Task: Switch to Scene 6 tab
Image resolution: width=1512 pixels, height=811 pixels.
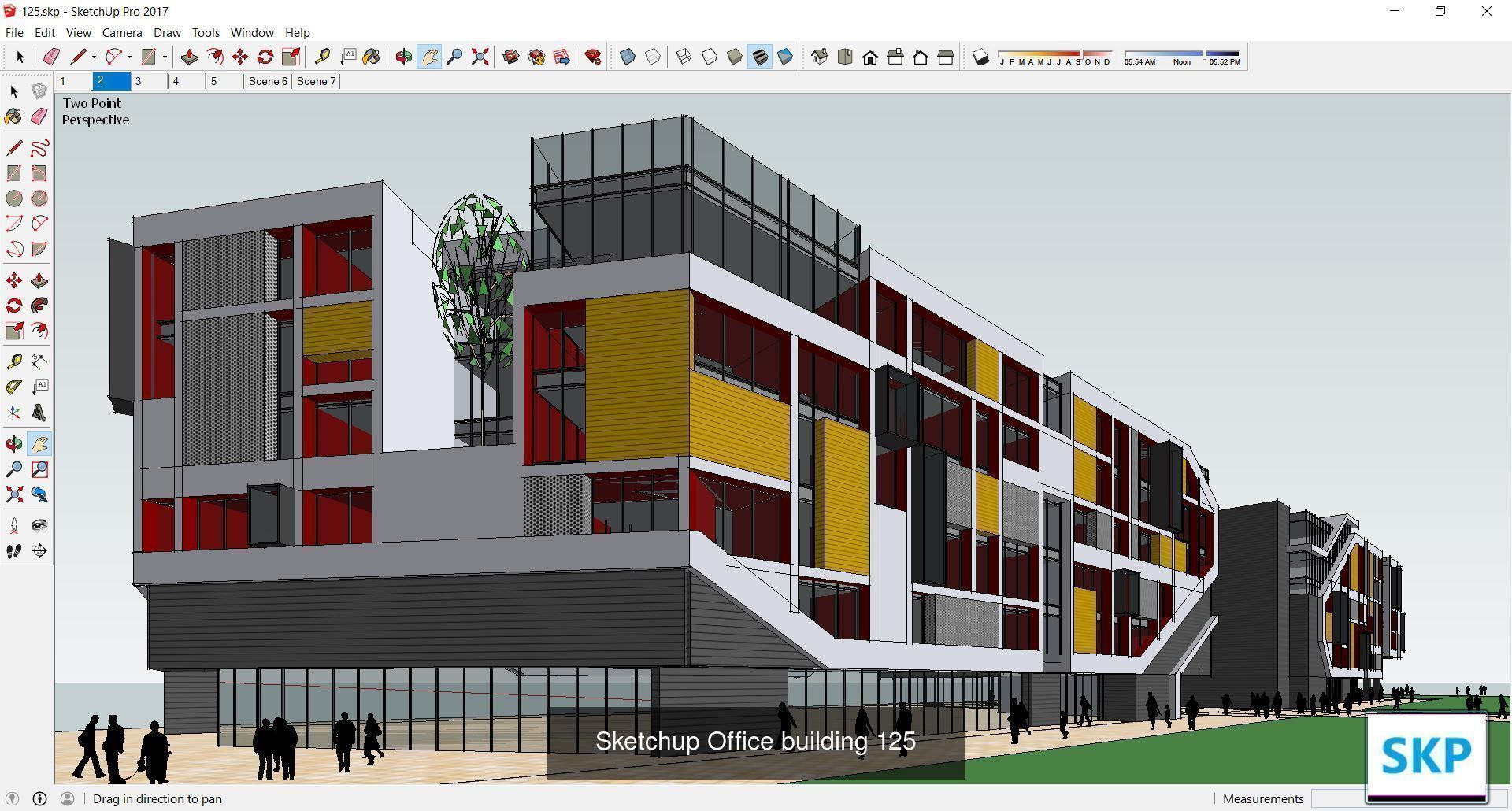Action: [268, 81]
